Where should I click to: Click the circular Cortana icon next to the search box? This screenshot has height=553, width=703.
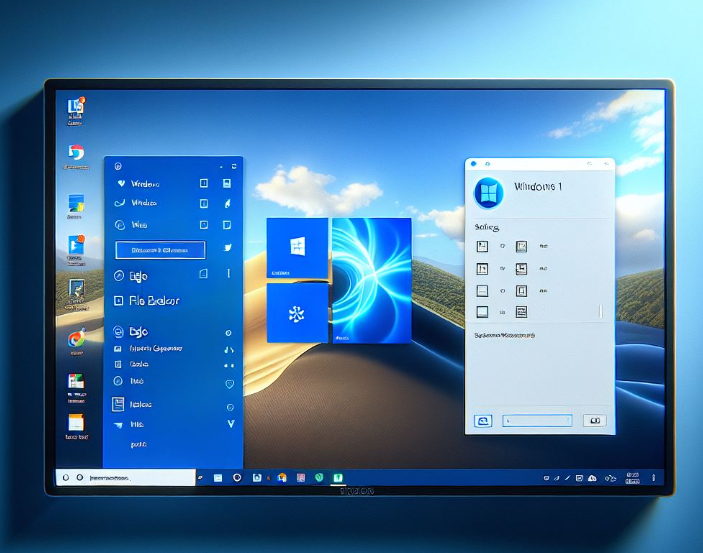pos(237,478)
